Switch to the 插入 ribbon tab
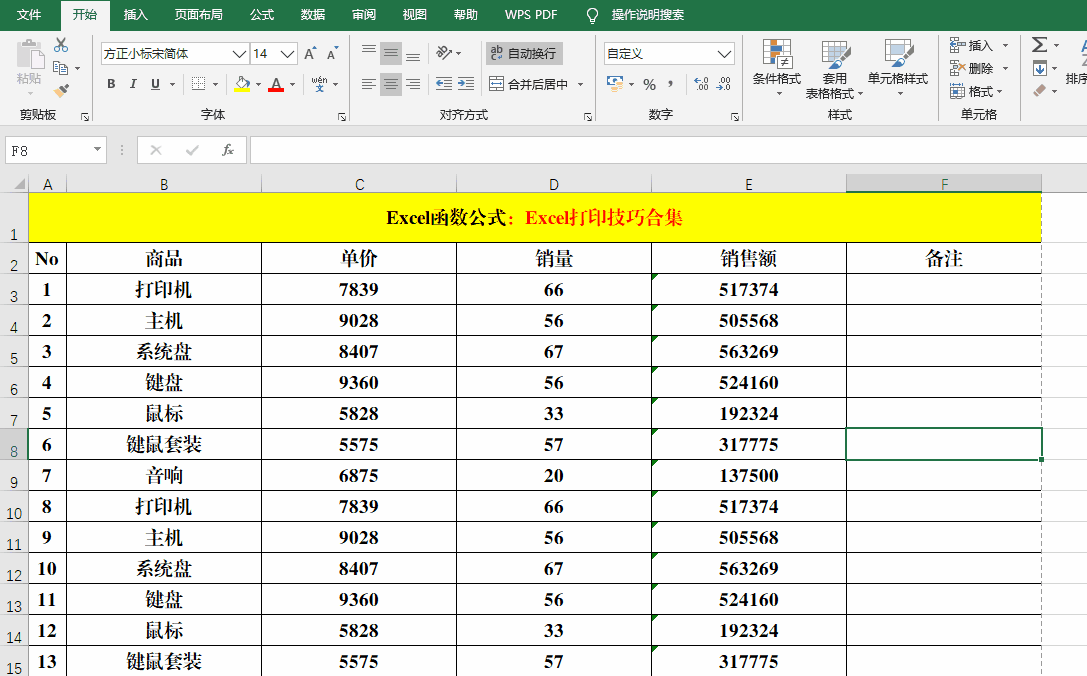This screenshot has width=1087, height=676. pos(135,15)
